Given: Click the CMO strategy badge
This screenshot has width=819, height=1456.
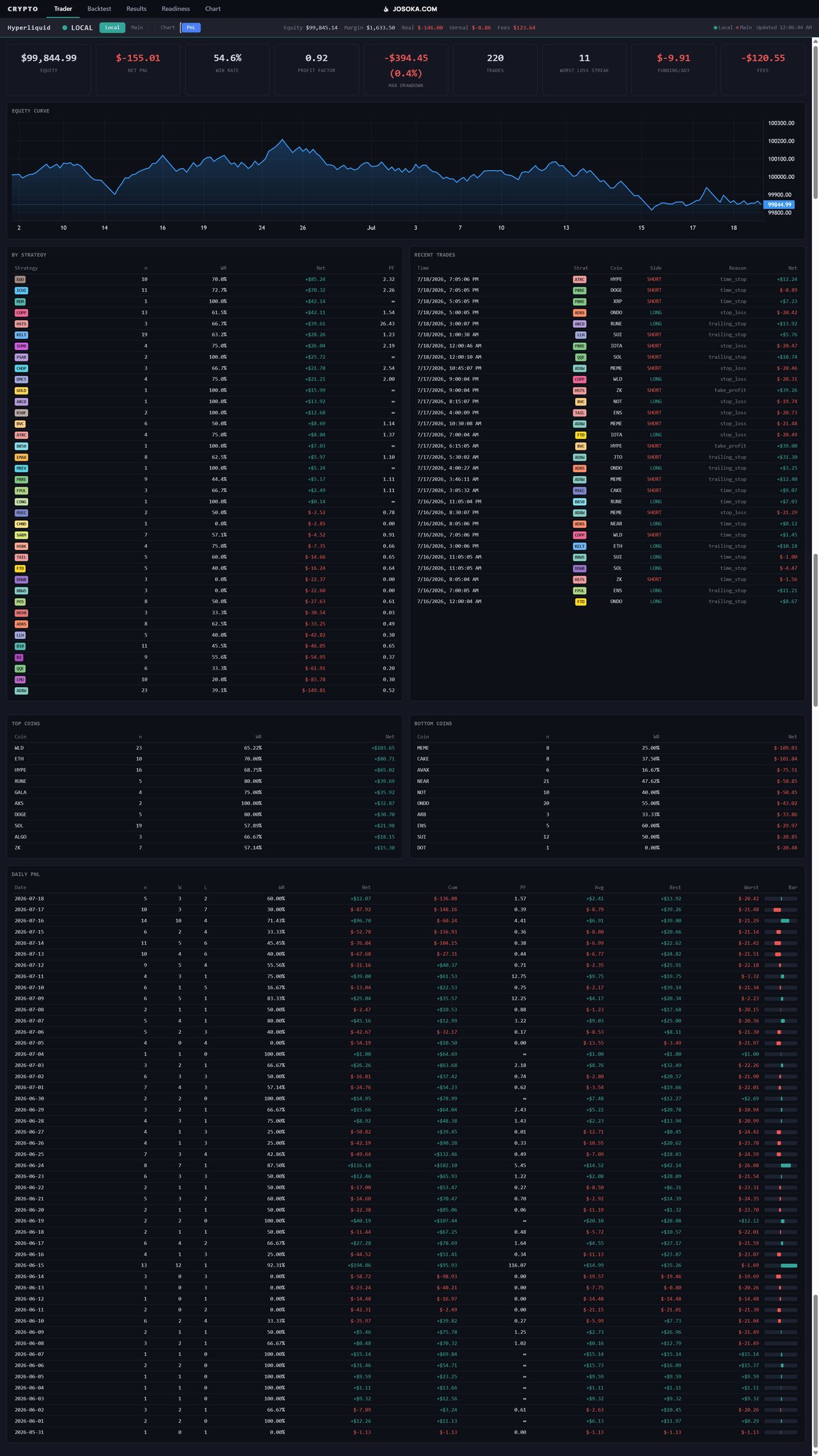Looking at the screenshot, I should pyautogui.click(x=20, y=679).
